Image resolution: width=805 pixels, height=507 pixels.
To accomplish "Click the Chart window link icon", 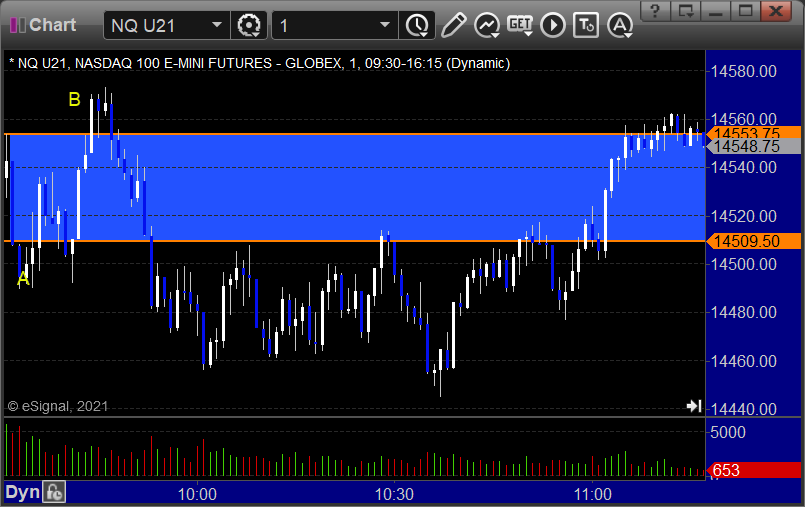I will coord(17,25).
